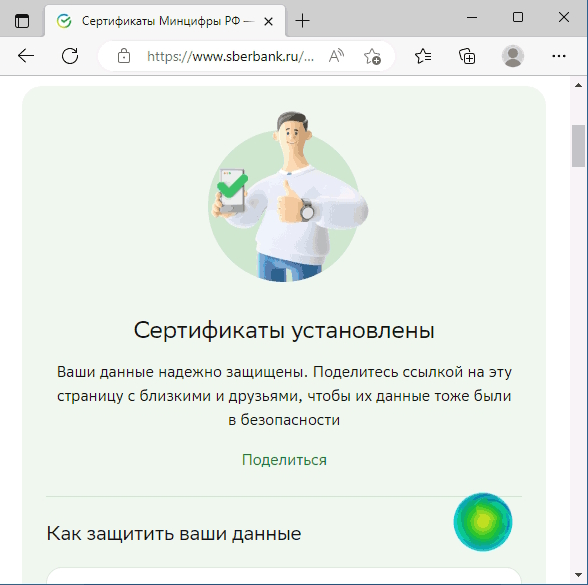
Task: Minimize the browser window
Action: click(472, 17)
